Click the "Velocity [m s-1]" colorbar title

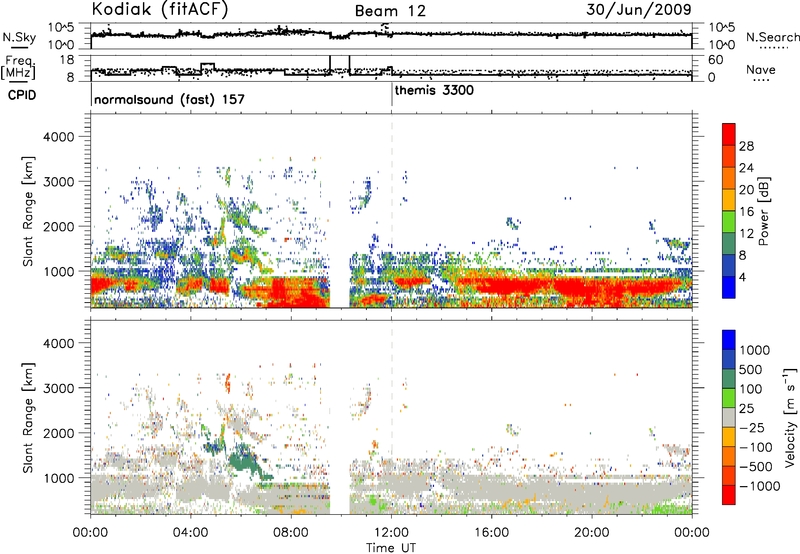click(x=790, y=417)
